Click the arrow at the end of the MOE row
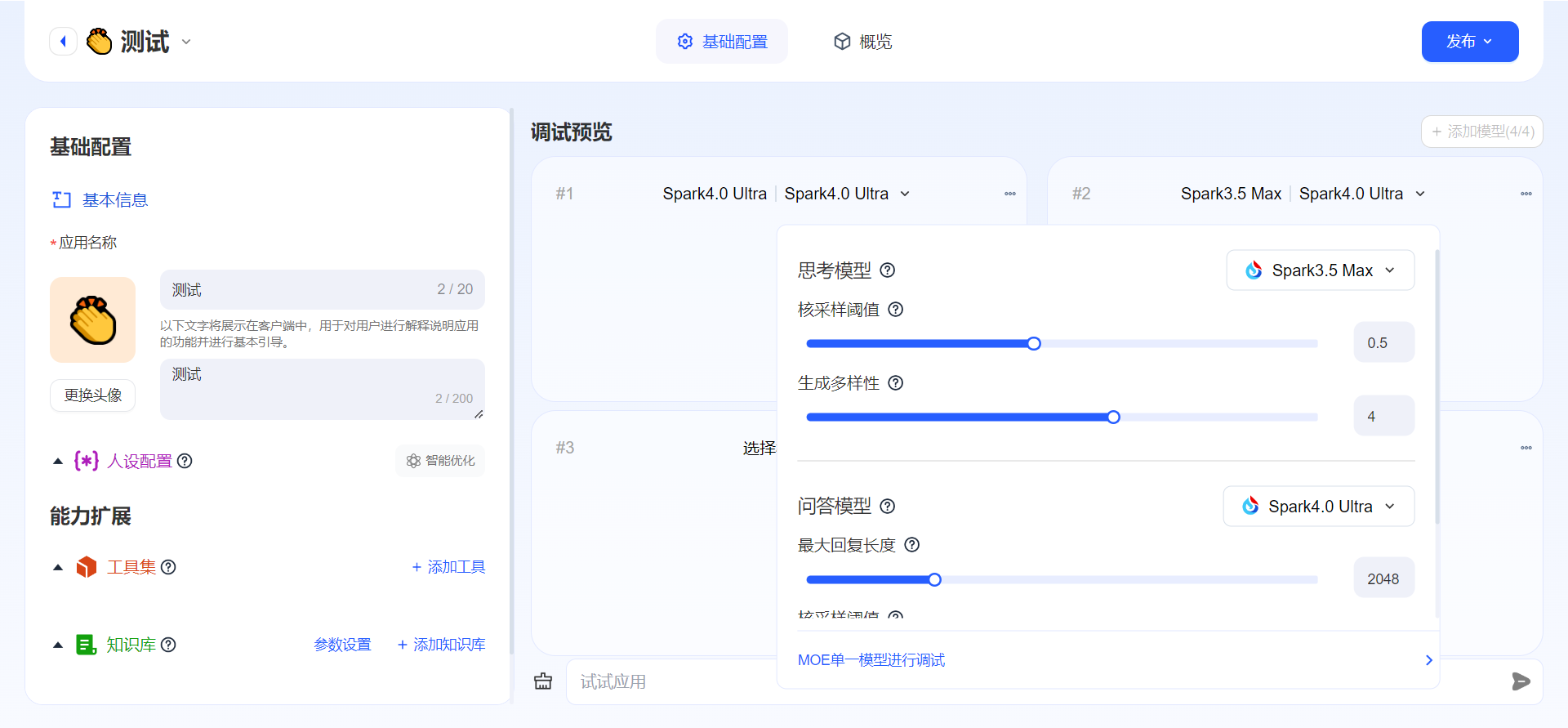 click(x=1428, y=660)
